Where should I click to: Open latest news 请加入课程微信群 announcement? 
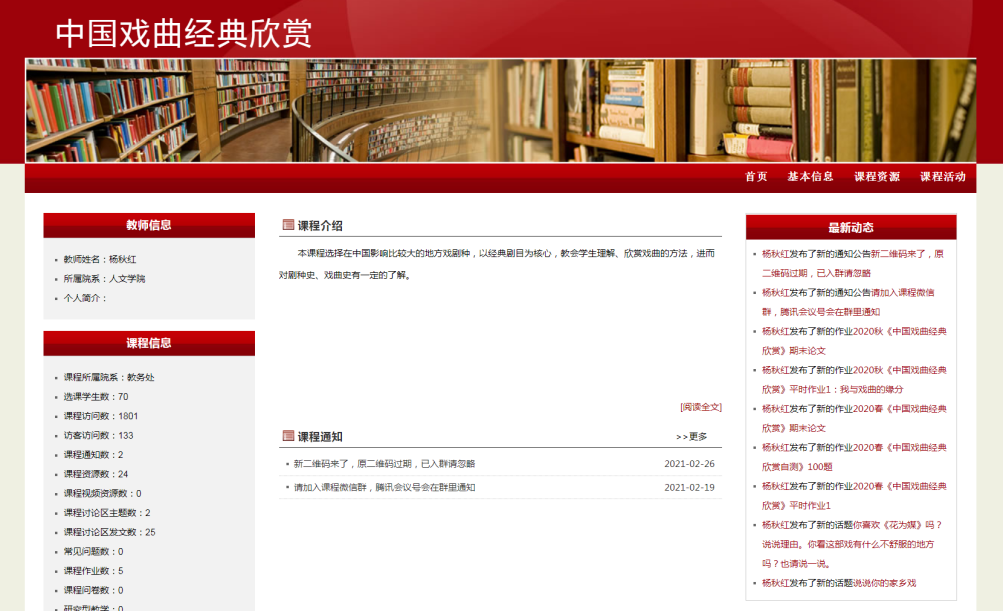pos(902,293)
